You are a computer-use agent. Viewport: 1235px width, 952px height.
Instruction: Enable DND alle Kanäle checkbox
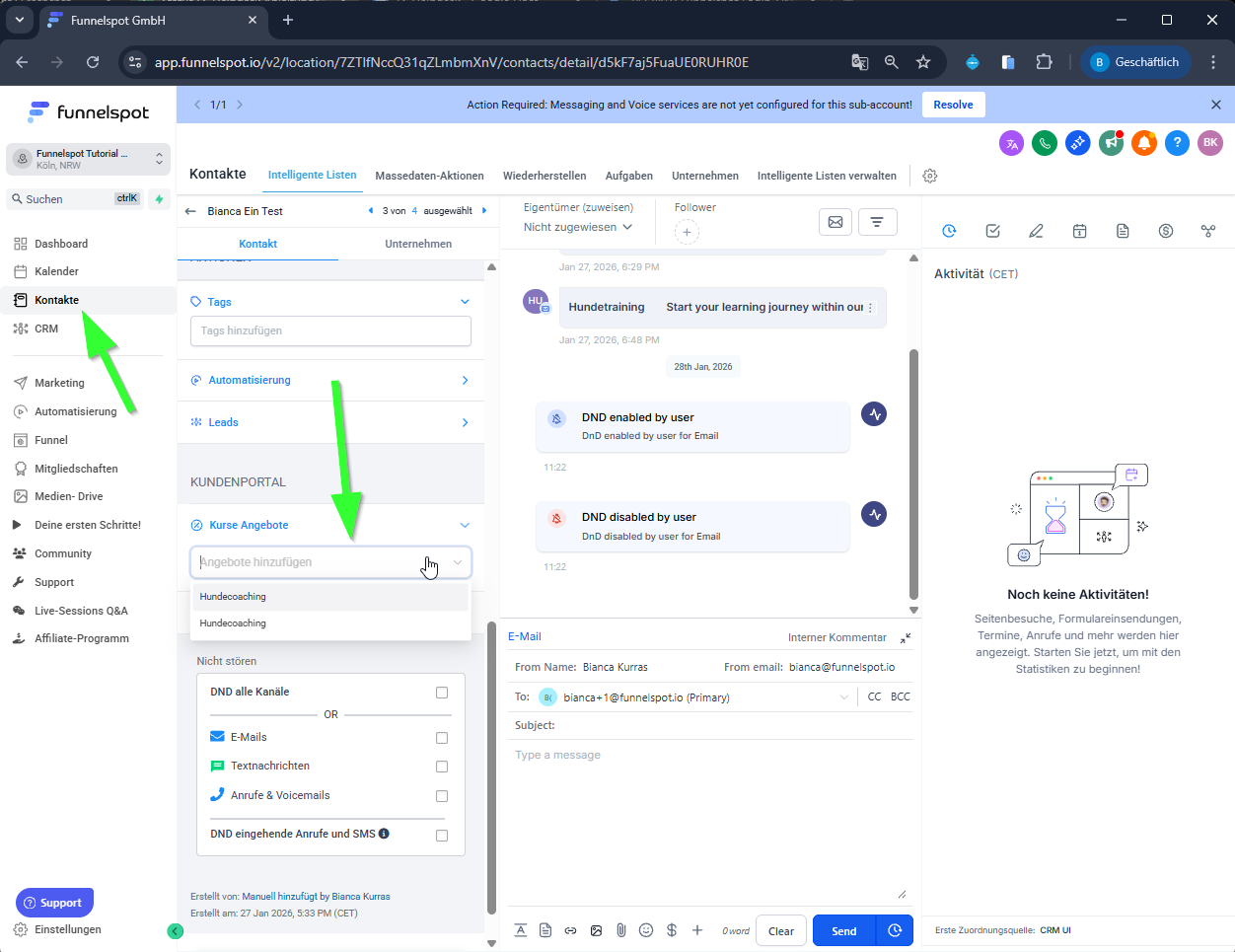442,693
